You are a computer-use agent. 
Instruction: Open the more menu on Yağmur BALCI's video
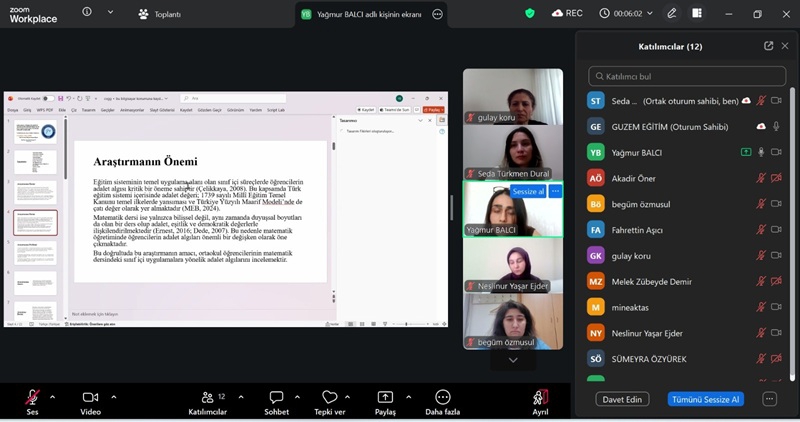click(x=555, y=191)
